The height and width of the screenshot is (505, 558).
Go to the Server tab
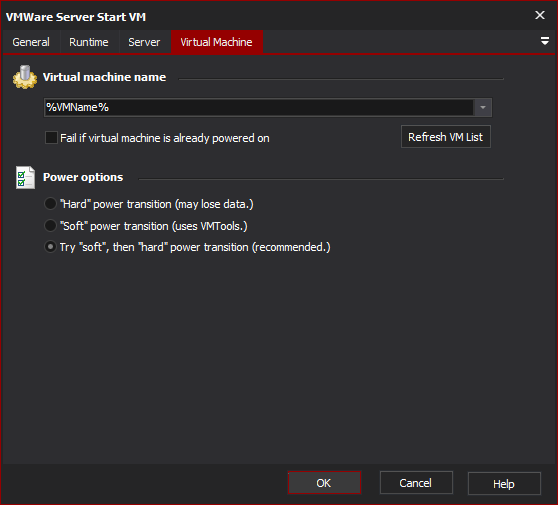144,42
